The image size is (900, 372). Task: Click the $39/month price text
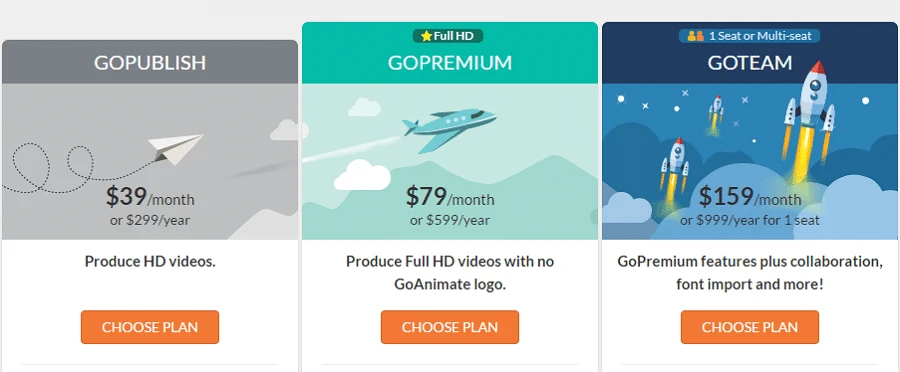(x=150, y=197)
